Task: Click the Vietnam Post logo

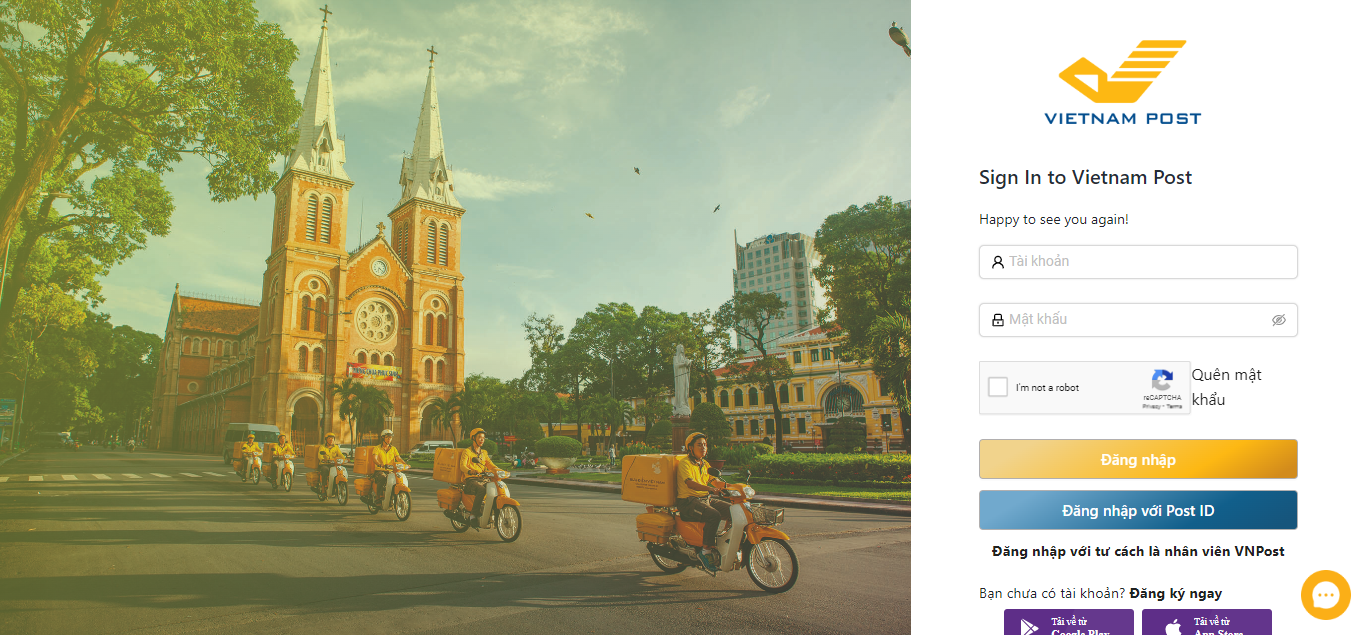Action: coord(1123,83)
